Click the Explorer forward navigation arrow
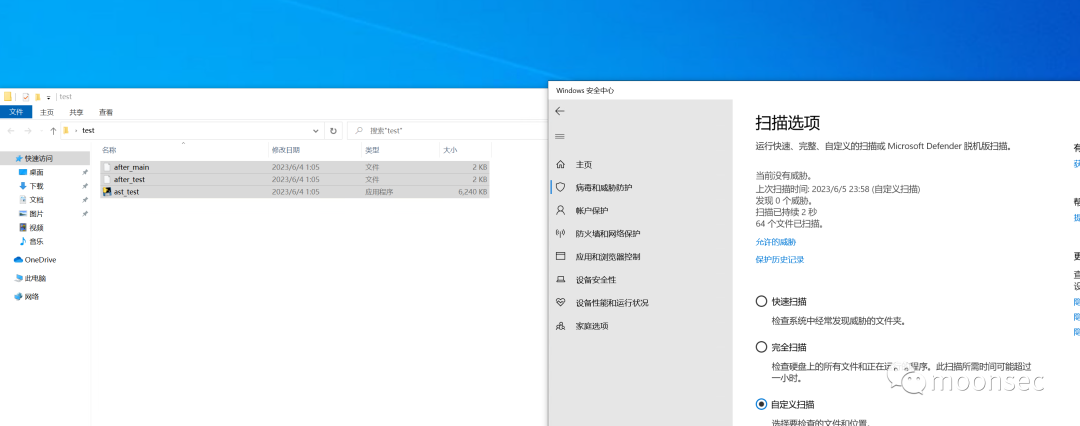The width and height of the screenshot is (1080, 426). click(x=28, y=130)
